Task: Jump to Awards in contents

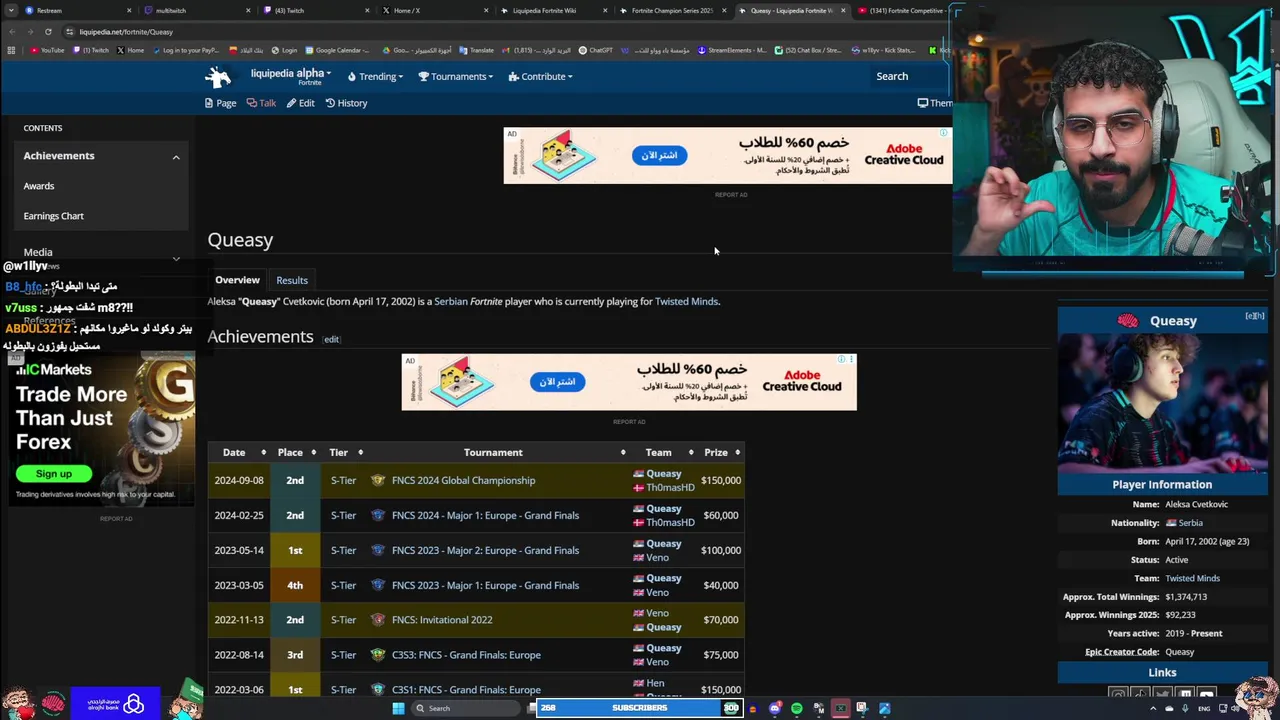Action: (39, 186)
